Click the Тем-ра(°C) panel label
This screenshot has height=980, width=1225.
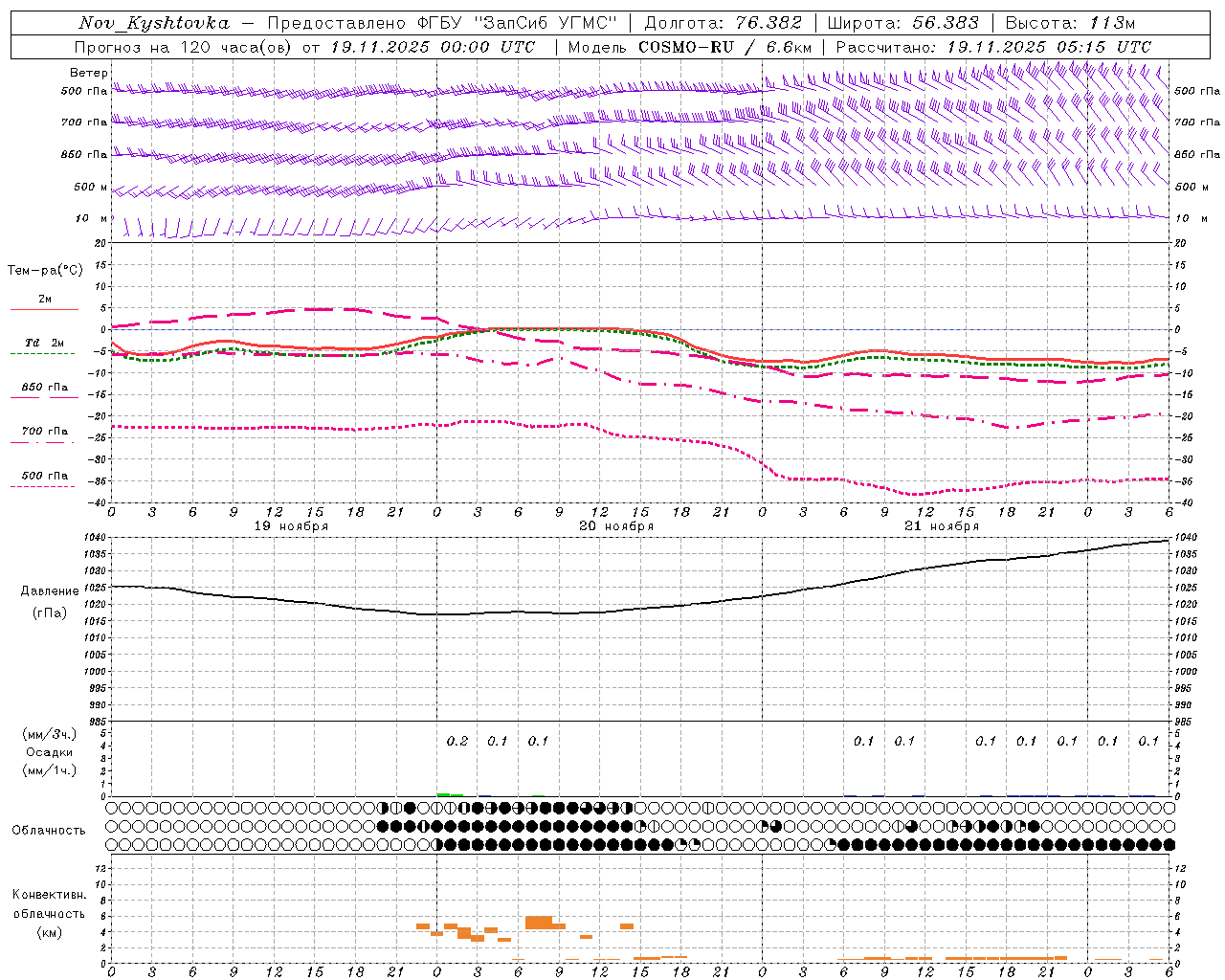[x=45, y=271]
